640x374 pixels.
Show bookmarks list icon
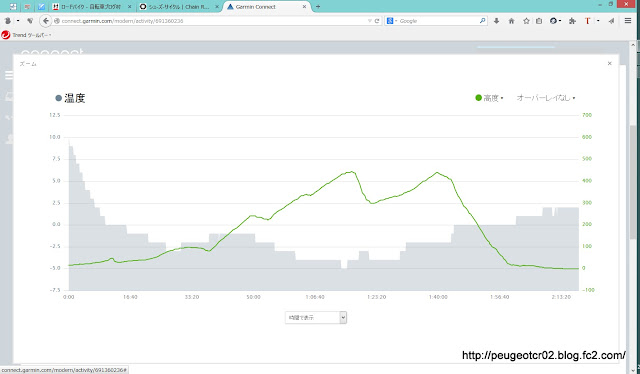pos(539,21)
